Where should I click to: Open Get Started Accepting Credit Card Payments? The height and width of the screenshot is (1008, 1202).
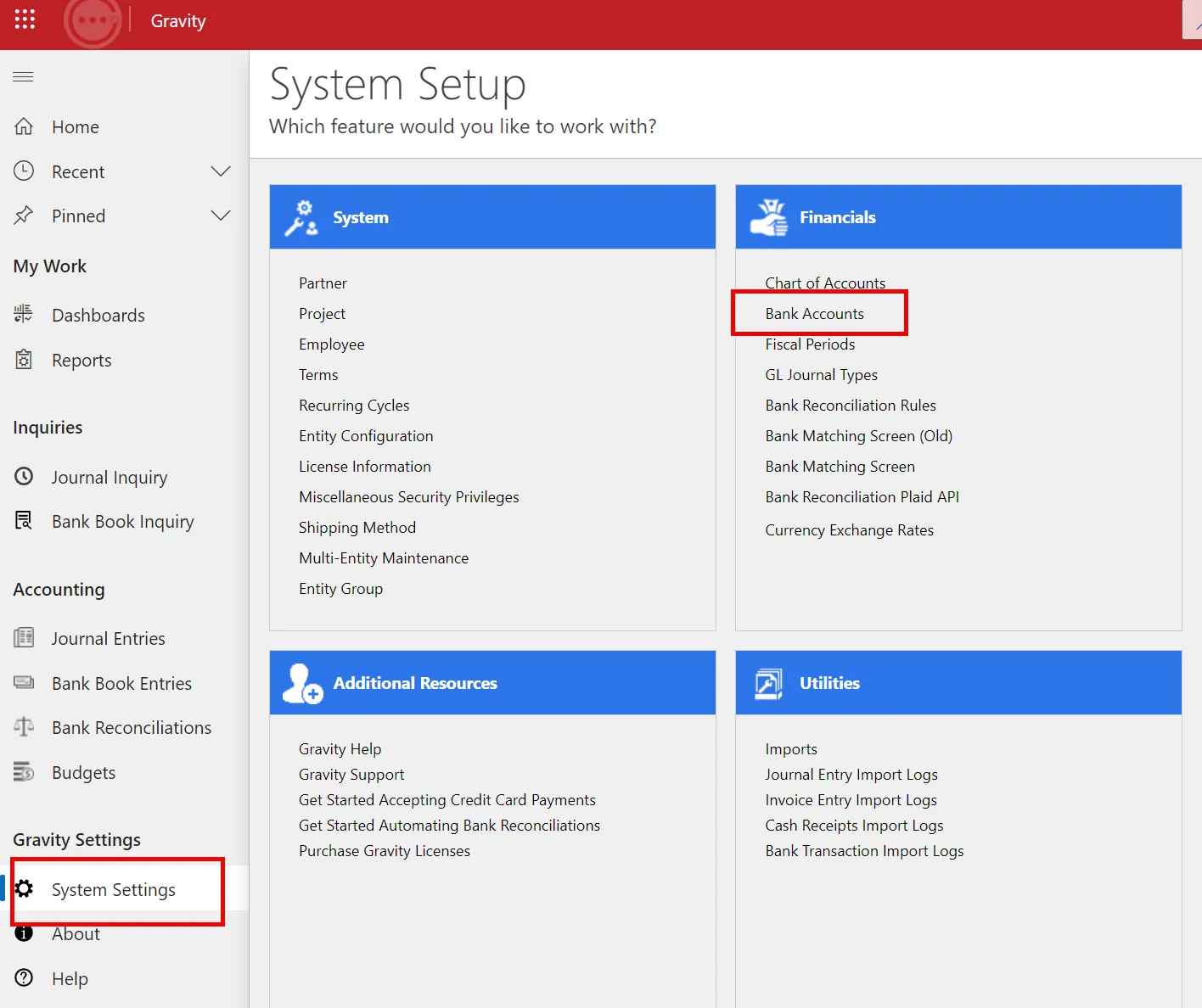(447, 800)
